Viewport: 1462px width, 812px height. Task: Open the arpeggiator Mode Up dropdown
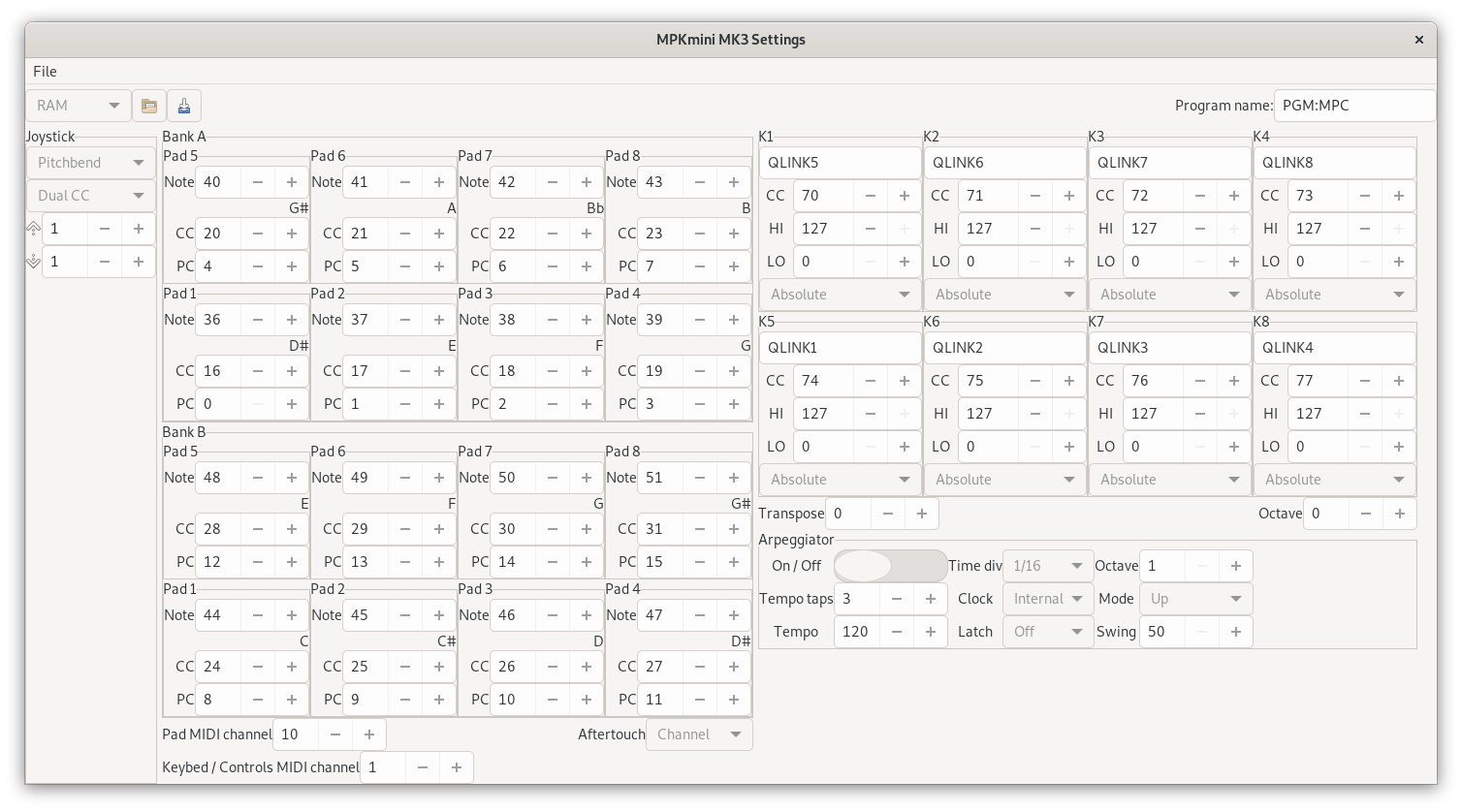pyautogui.click(x=1195, y=599)
